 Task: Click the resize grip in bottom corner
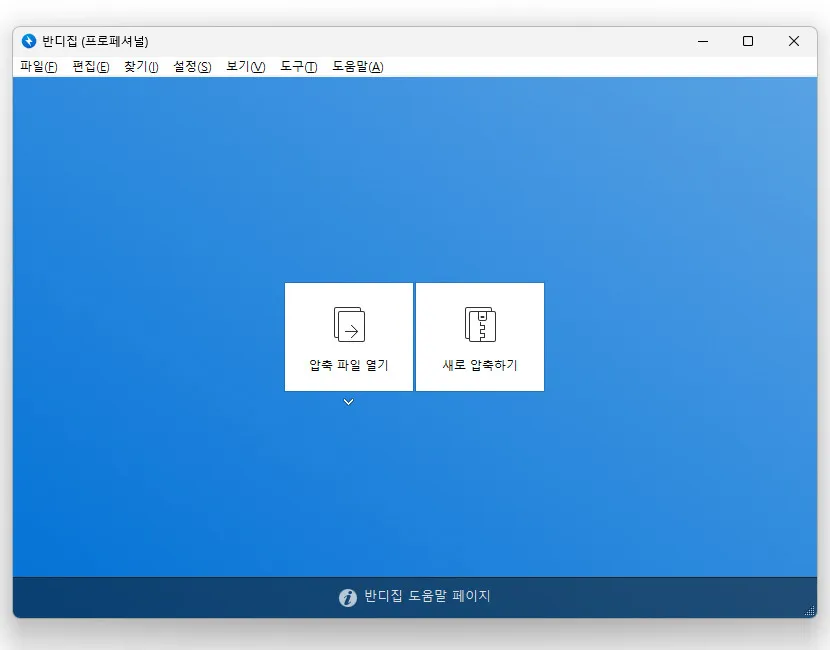810,611
